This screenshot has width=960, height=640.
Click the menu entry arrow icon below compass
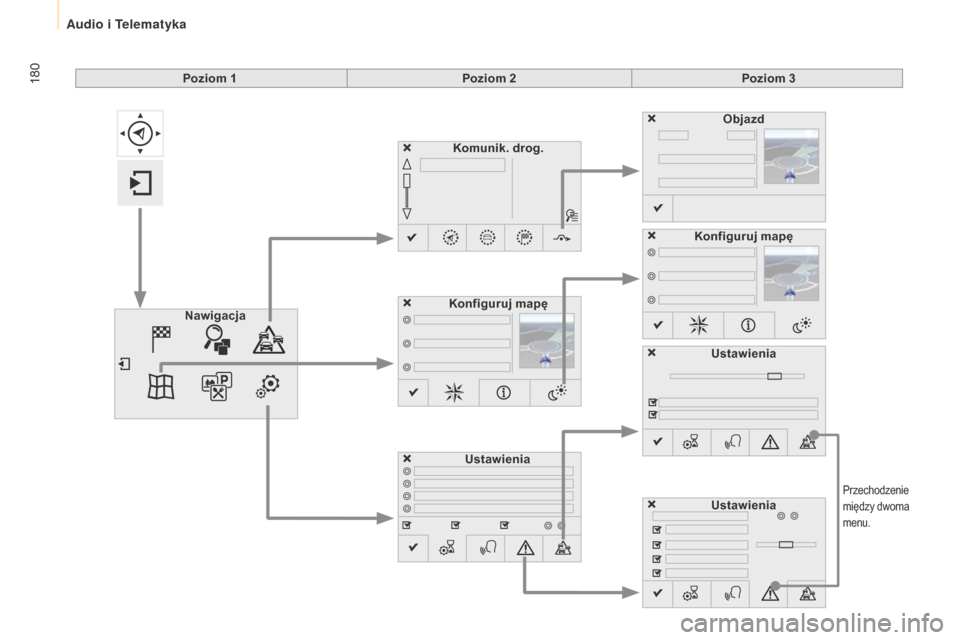pyautogui.click(x=140, y=183)
